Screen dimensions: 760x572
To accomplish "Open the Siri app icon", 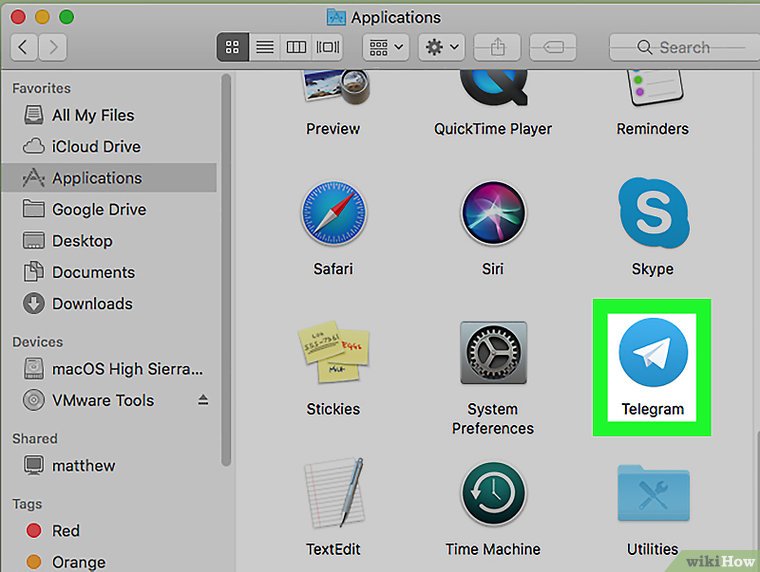I will click(493, 217).
